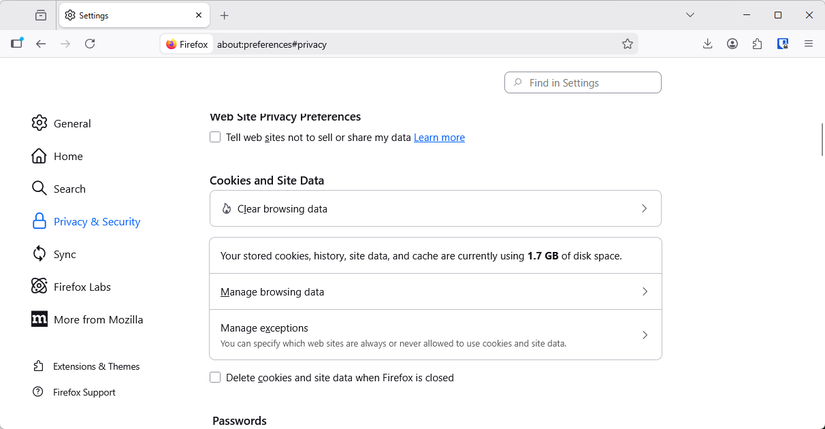Open the Firefox View icon in the tab strip
825x429 pixels.
click(41, 15)
